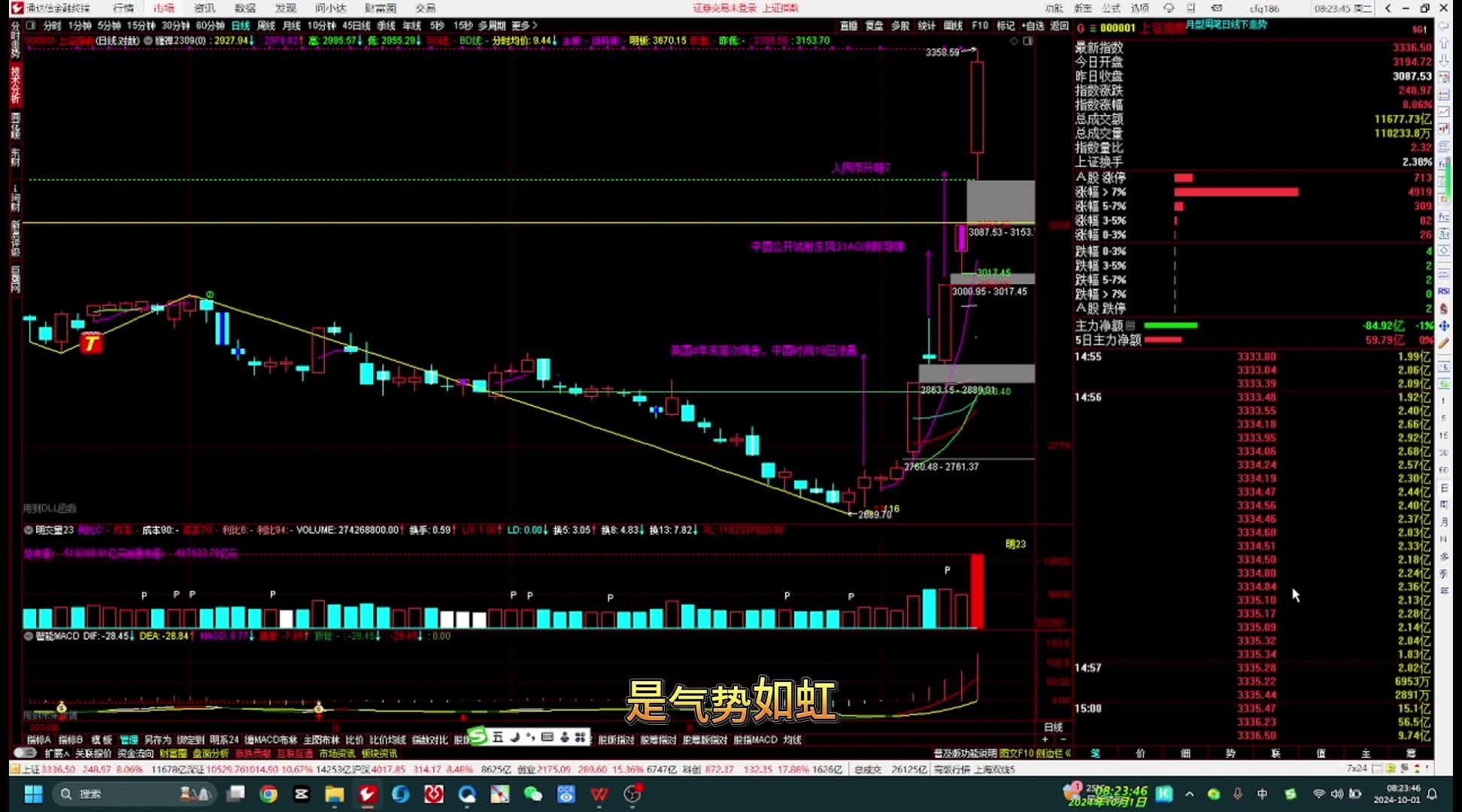This screenshot has height=812, width=1462.
Task: Click the red circular G icon beside 000001
Action: tap(1081, 28)
